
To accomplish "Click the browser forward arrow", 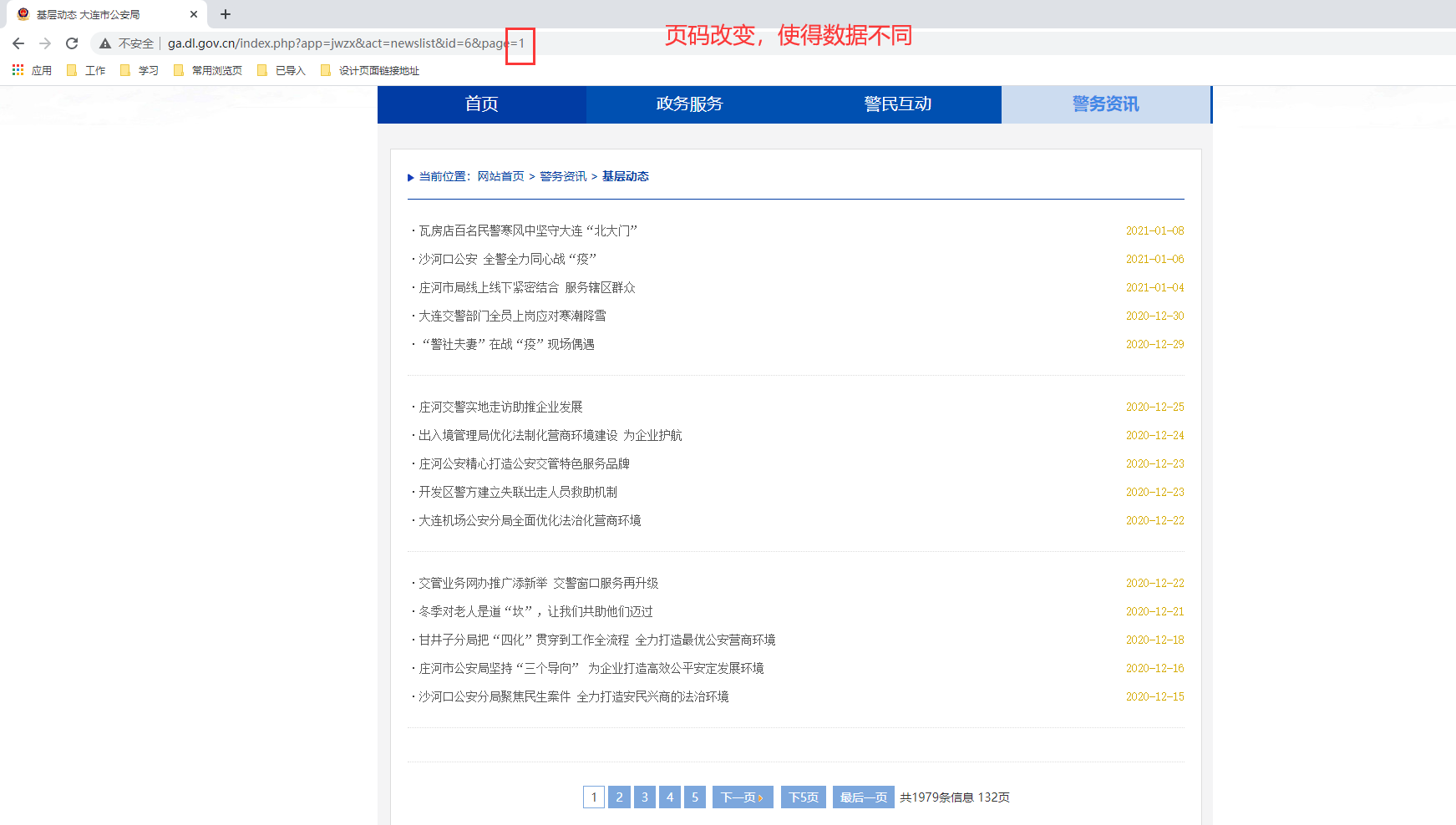I will (x=45, y=43).
